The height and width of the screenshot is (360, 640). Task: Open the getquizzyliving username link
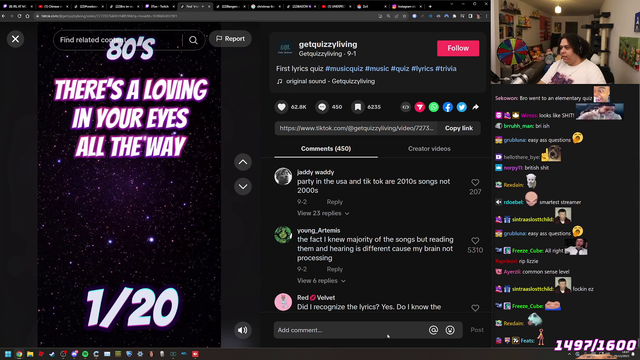click(x=328, y=44)
